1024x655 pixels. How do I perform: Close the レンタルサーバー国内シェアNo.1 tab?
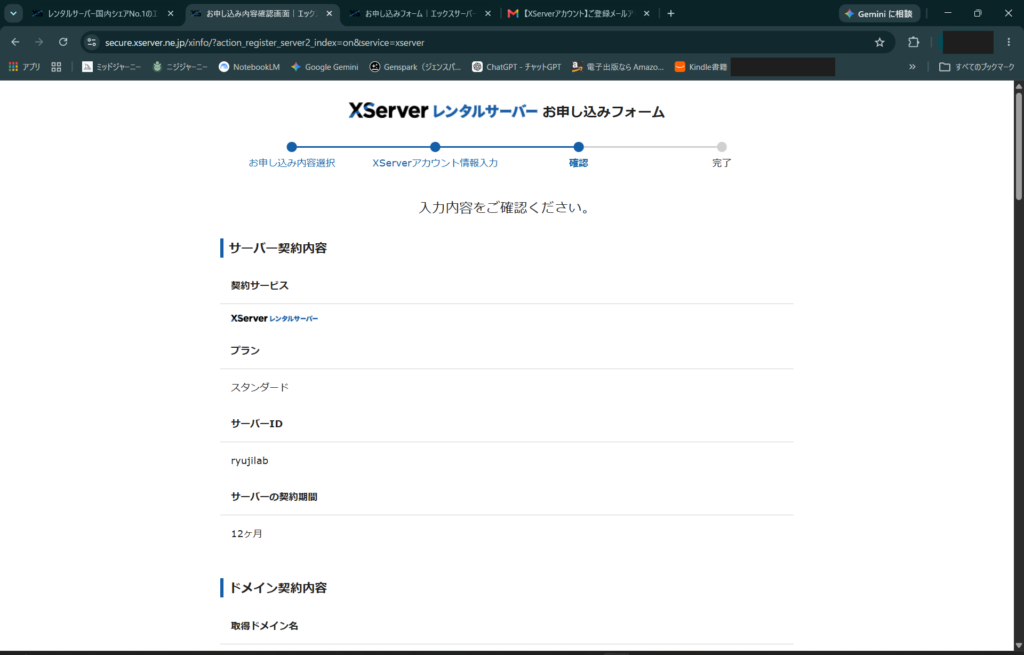pos(170,13)
